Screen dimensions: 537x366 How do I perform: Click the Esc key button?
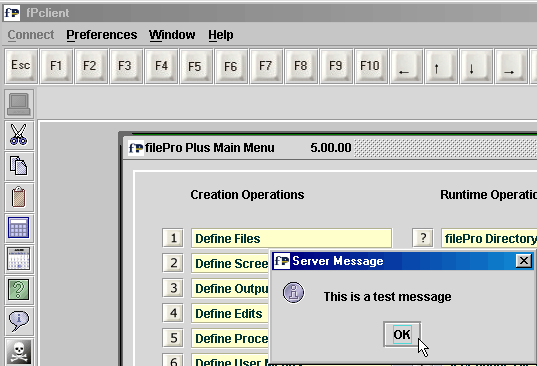click(21, 66)
